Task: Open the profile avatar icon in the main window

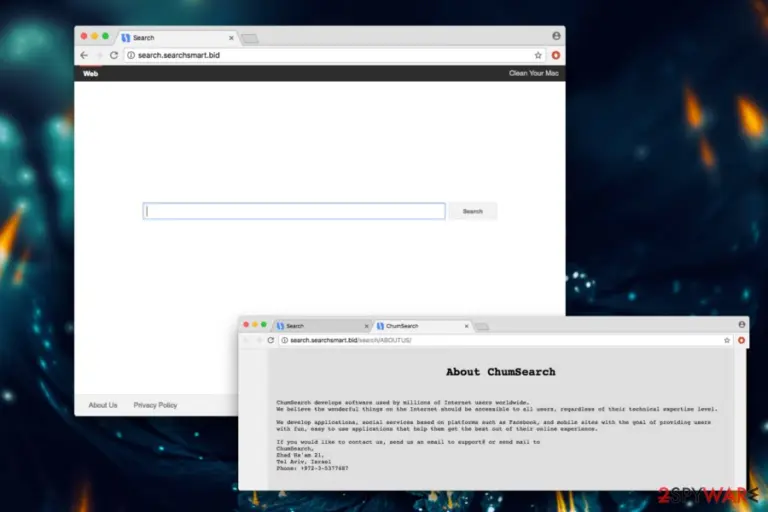Action: click(556, 36)
